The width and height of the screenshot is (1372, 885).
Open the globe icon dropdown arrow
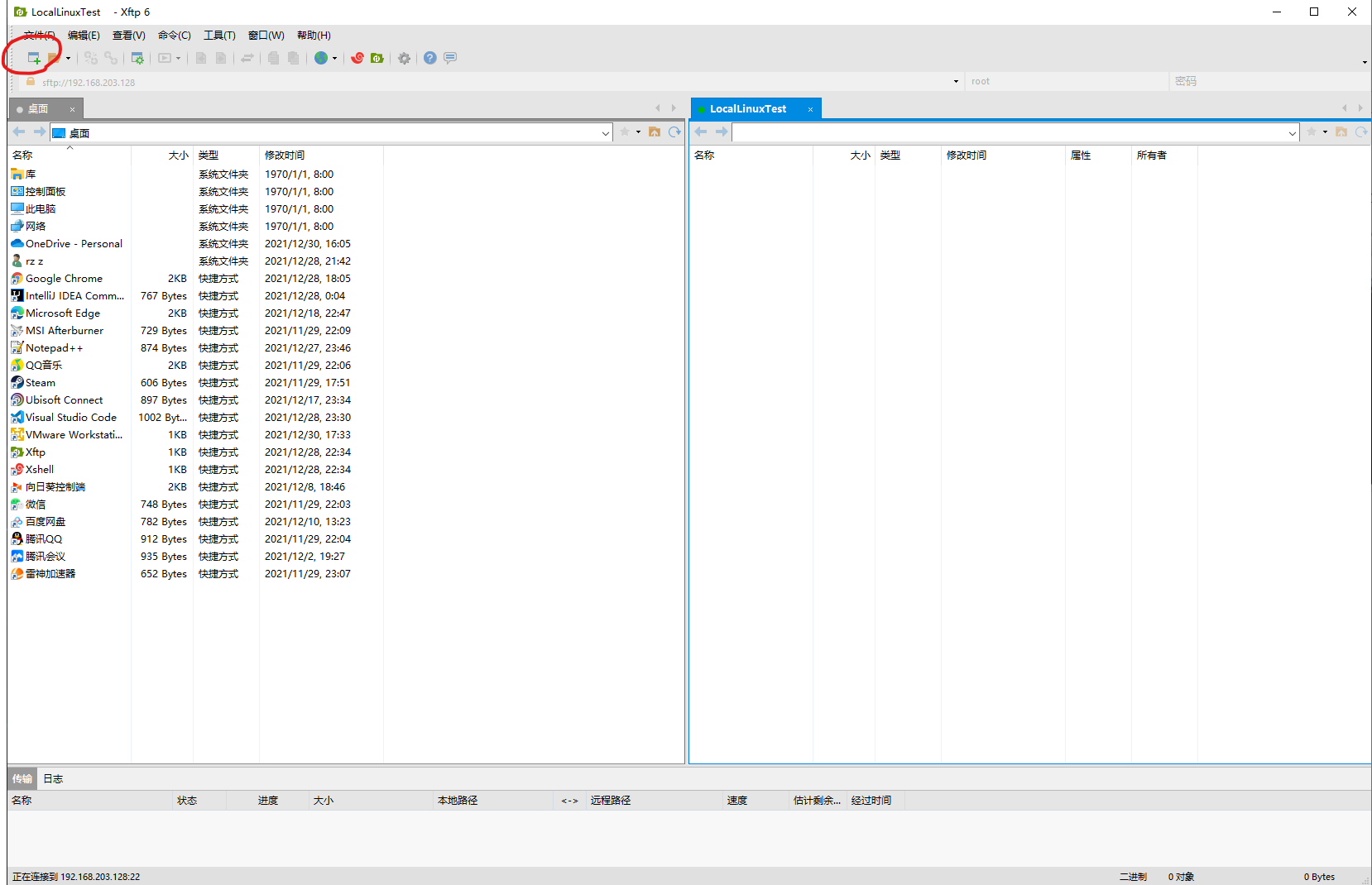(334, 58)
